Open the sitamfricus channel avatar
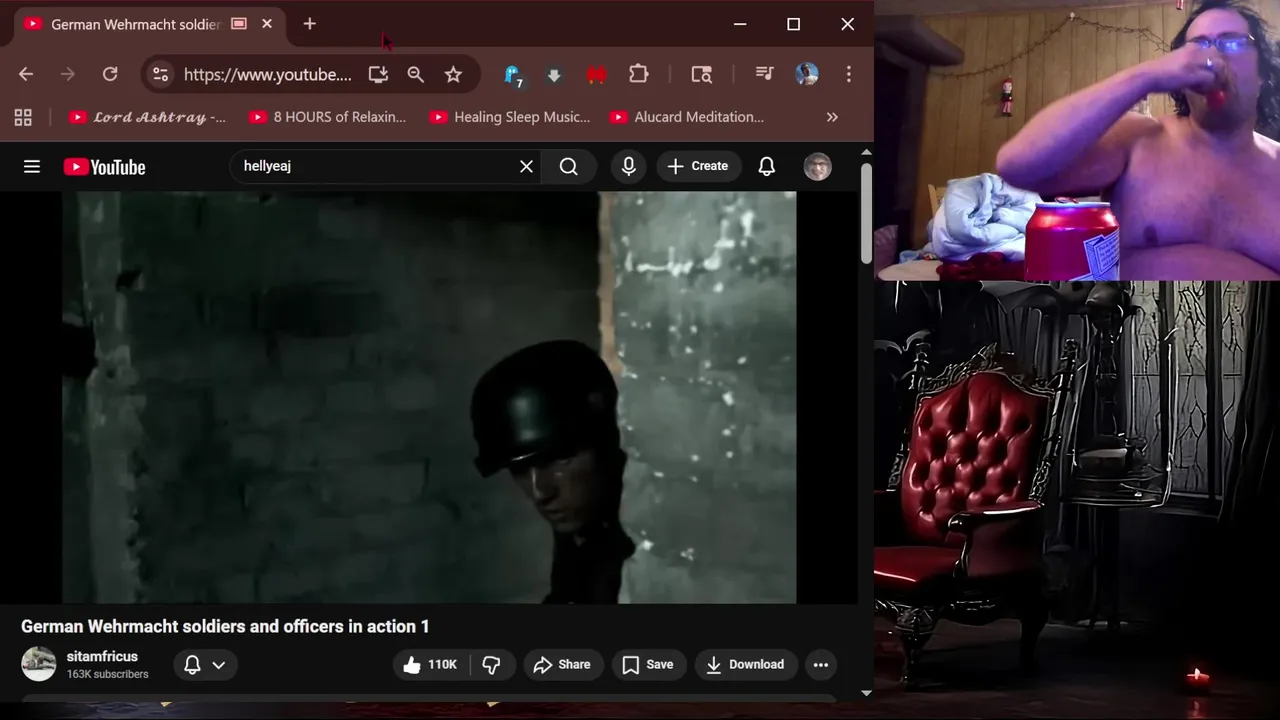This screenshot has width=1280, height=720. [x=39, y=664]
